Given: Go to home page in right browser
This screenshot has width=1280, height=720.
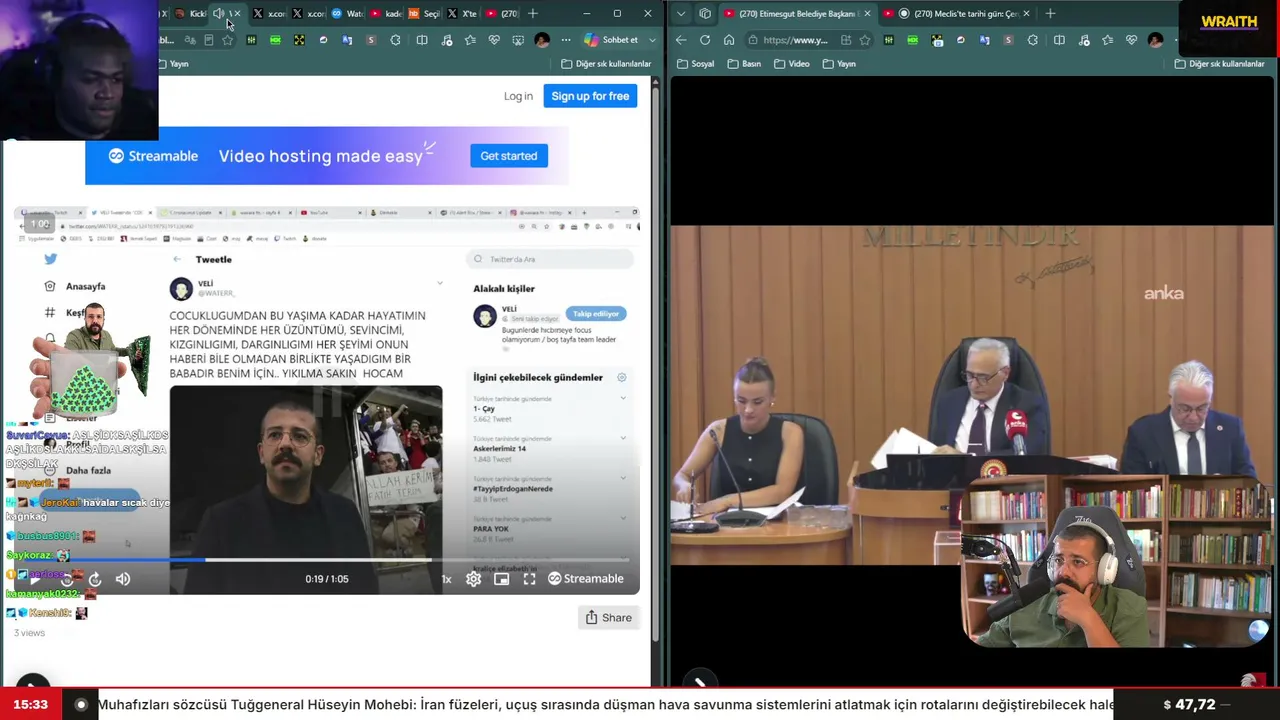Looking at the screenshot, I should 729,40.
